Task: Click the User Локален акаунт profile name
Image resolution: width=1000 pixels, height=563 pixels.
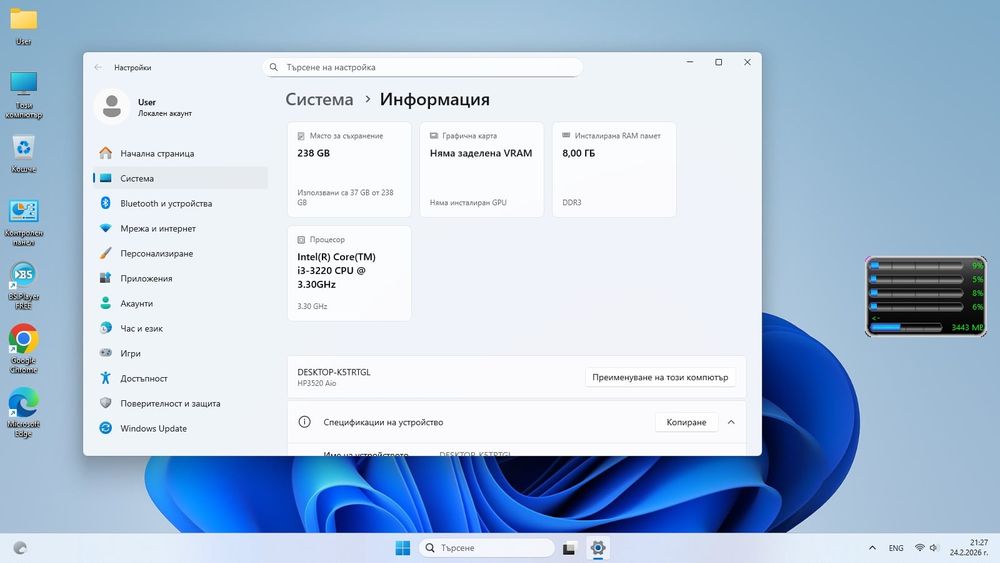Action: coord(165,107)
